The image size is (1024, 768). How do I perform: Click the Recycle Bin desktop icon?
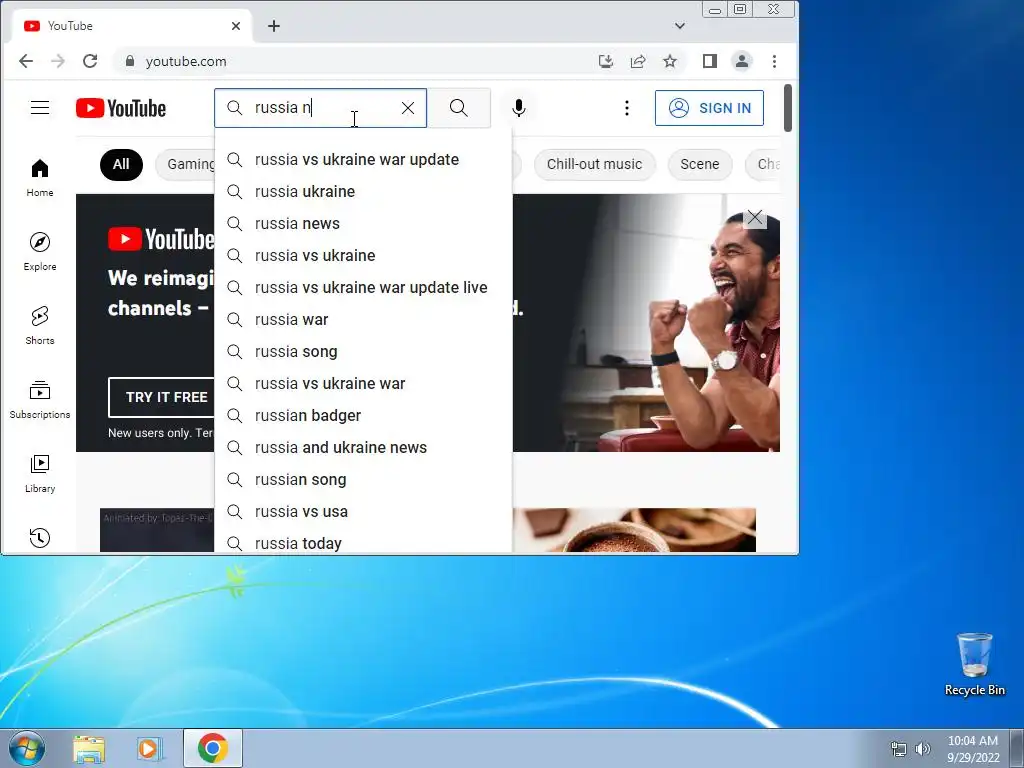pyautogui.click(x=974, y=664)
